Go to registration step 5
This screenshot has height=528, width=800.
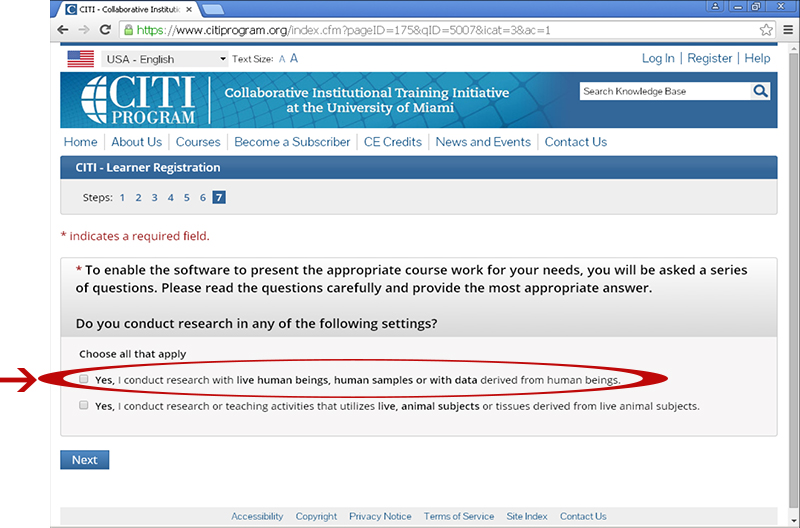(x=187, y=197)
